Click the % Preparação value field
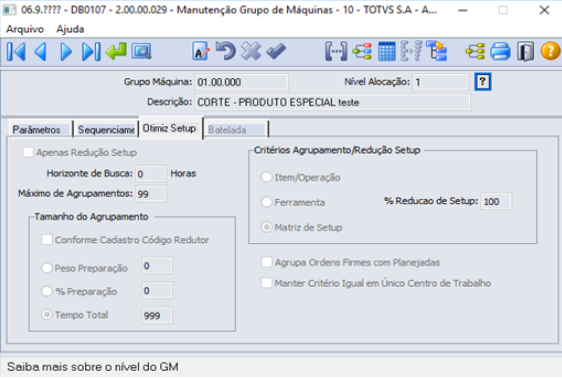The image size is (562, 378). click(157, 291)
